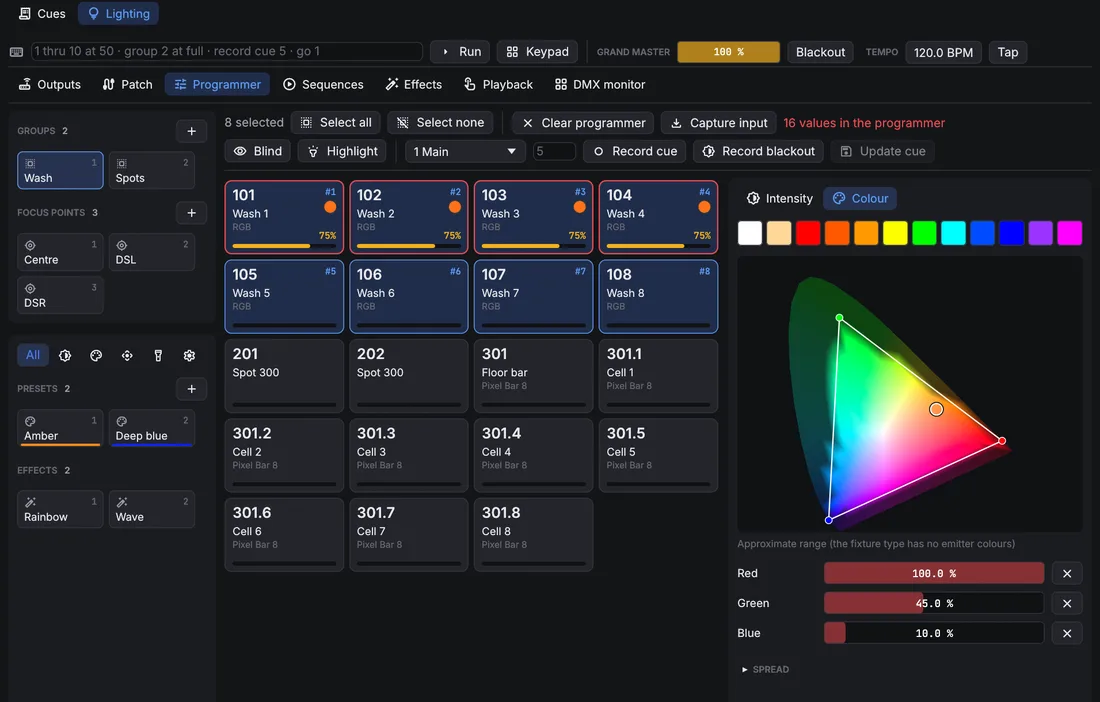
Task: Clear the Blue channel value
Action: pos(1067,633)
